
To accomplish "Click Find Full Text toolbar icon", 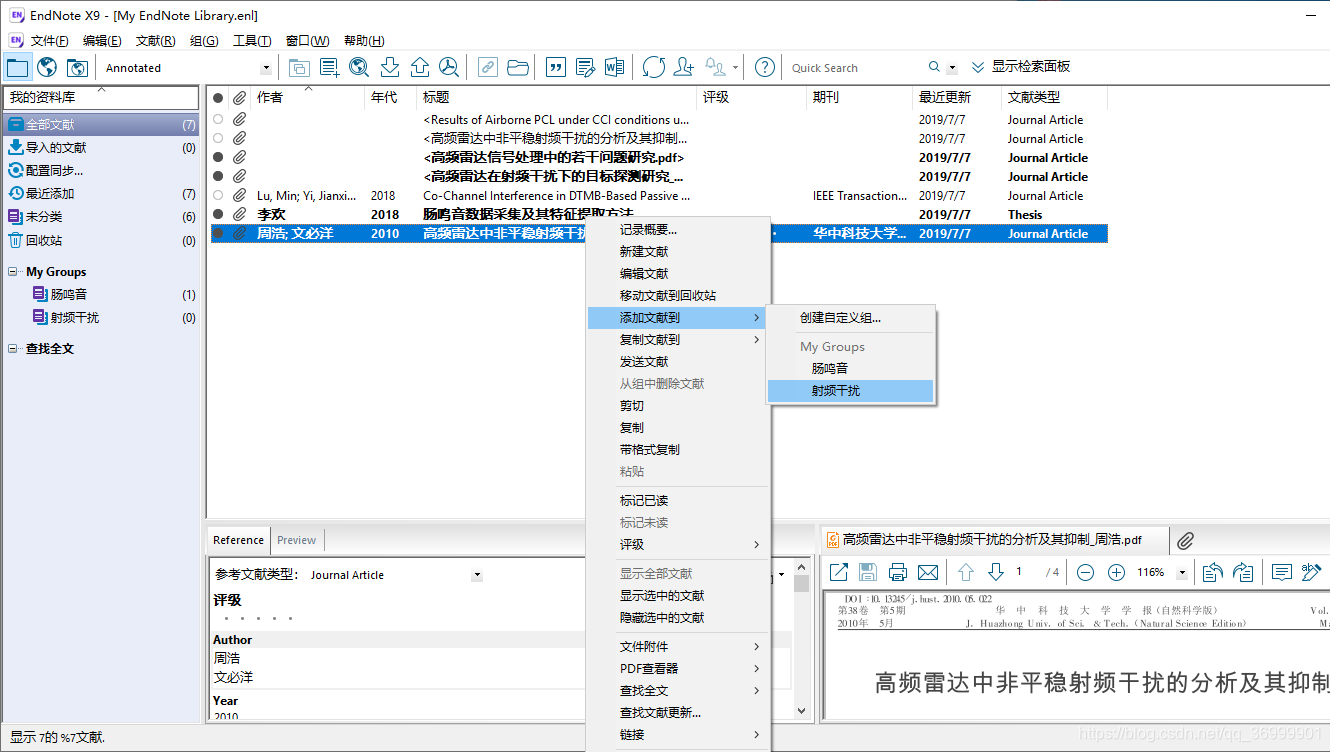I will click(x=450, y=67).
